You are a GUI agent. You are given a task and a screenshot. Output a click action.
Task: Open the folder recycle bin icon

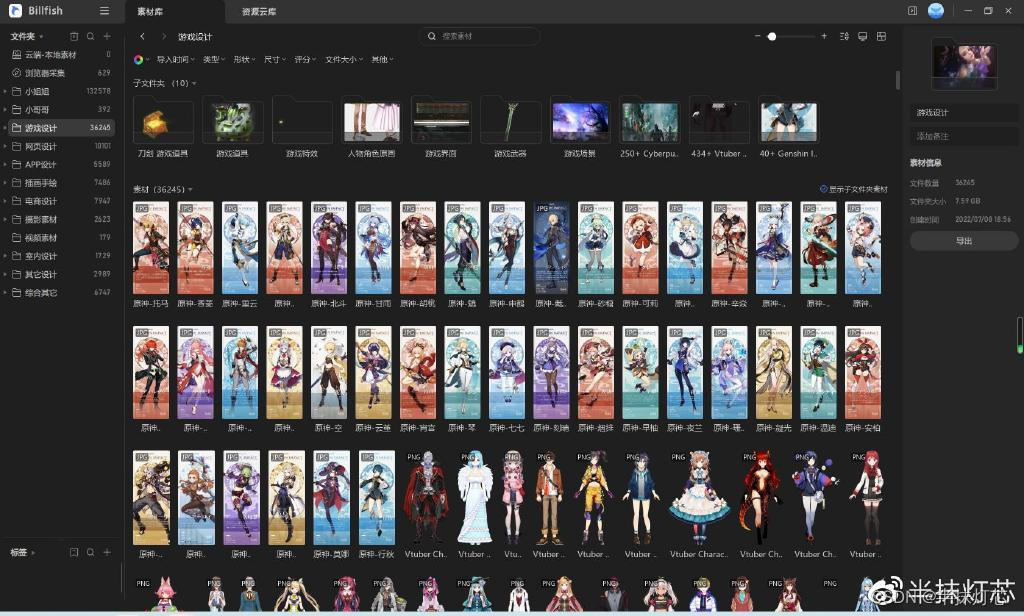tap(74, 37)
